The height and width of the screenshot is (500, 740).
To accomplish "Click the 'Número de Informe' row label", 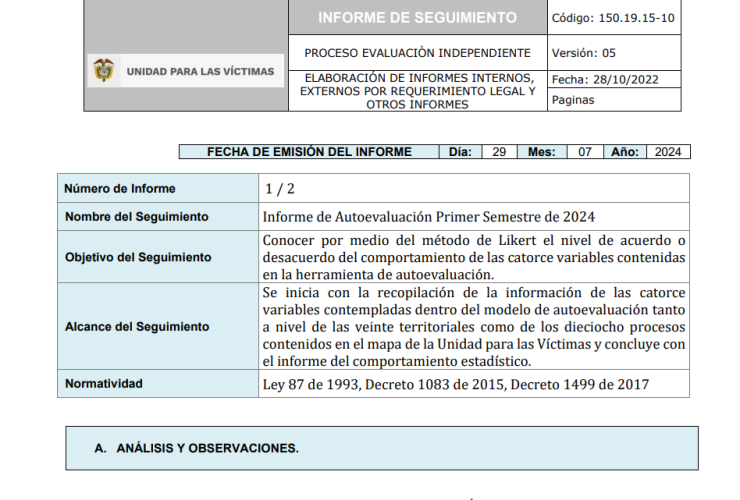I will pyautogui.click(x=120, y=188).
